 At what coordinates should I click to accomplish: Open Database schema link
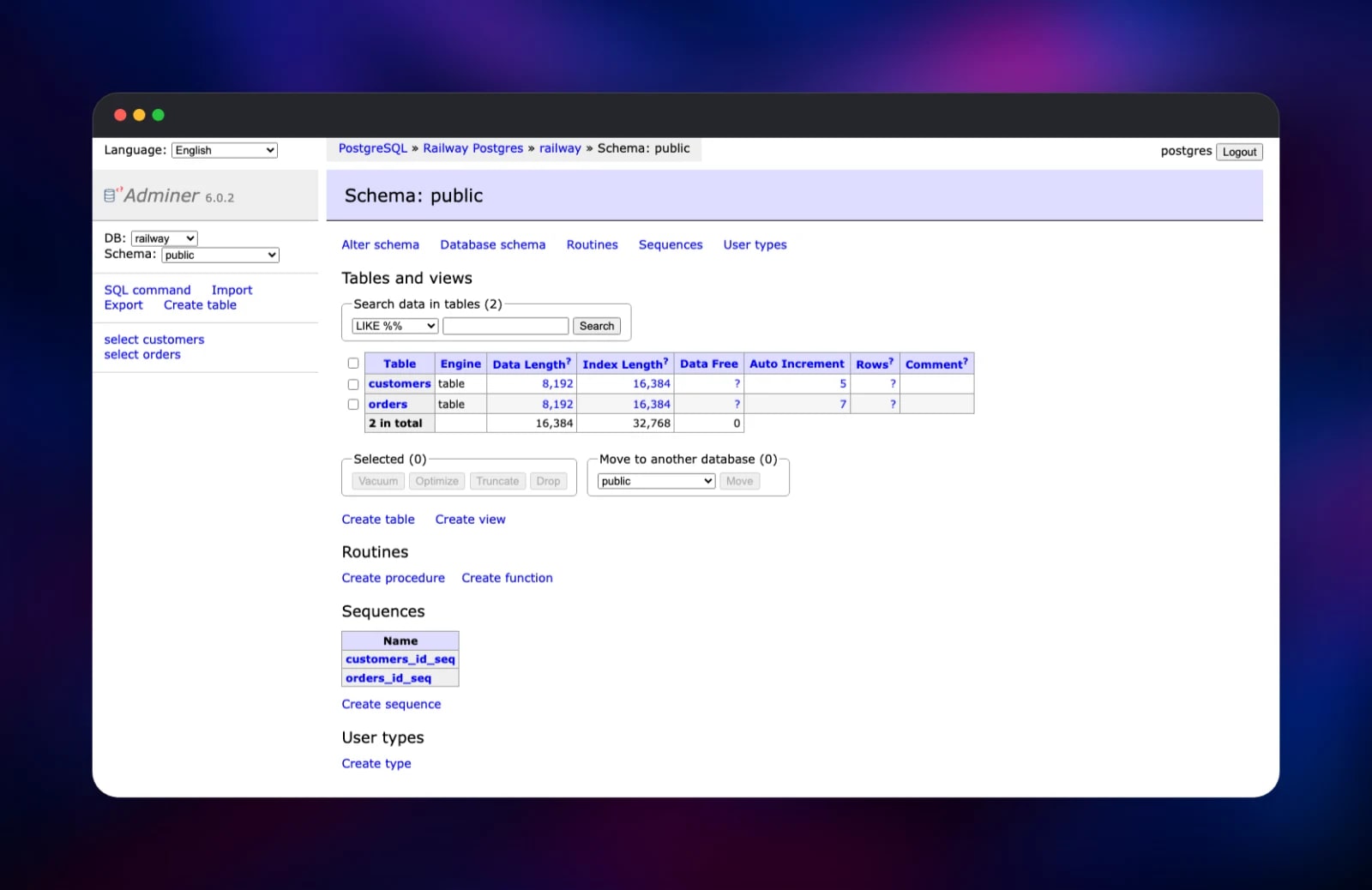[493, 244]
